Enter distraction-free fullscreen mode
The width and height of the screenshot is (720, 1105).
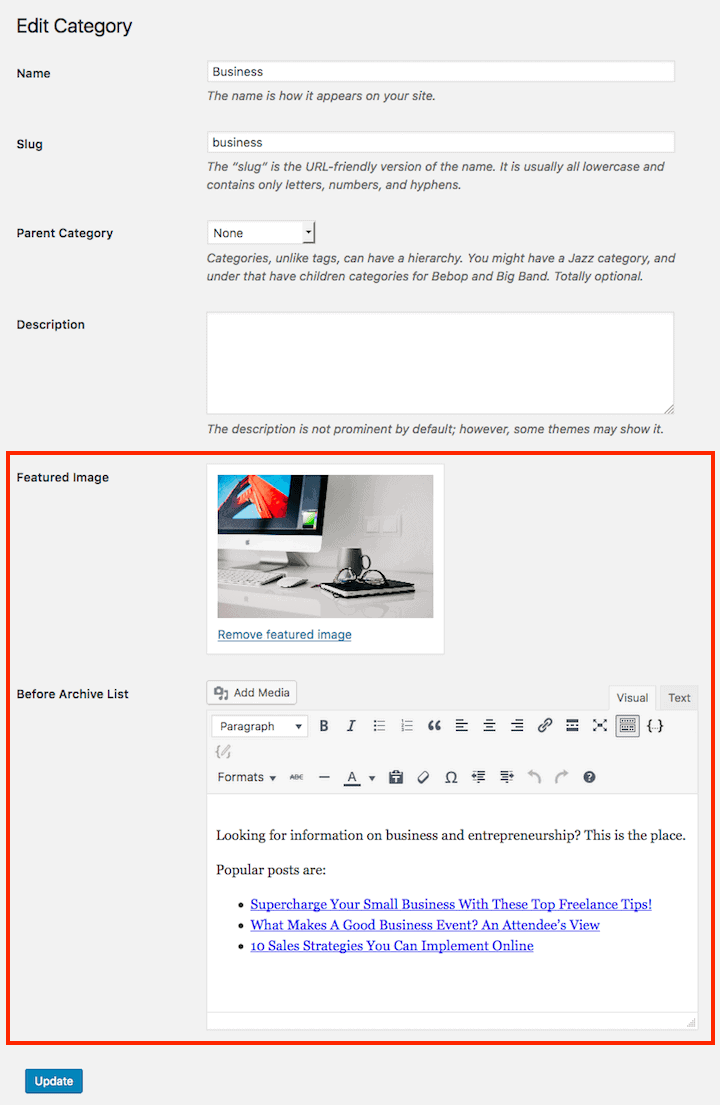[600, 726]
